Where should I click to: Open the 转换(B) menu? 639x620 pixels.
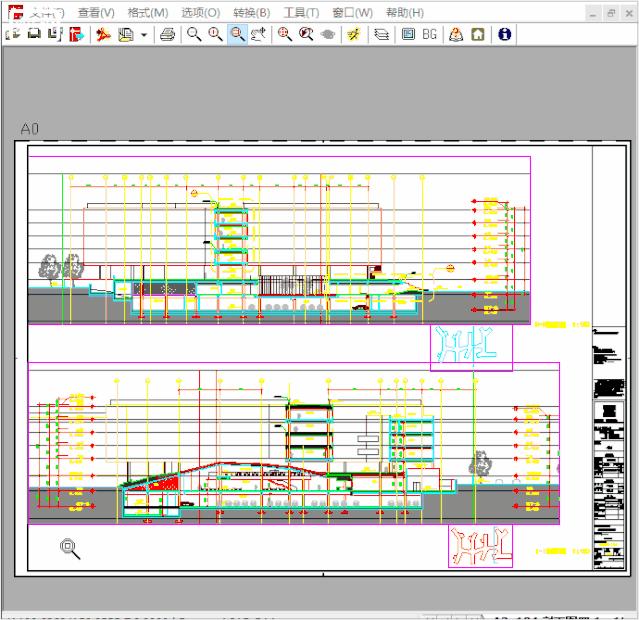(251, 13)
